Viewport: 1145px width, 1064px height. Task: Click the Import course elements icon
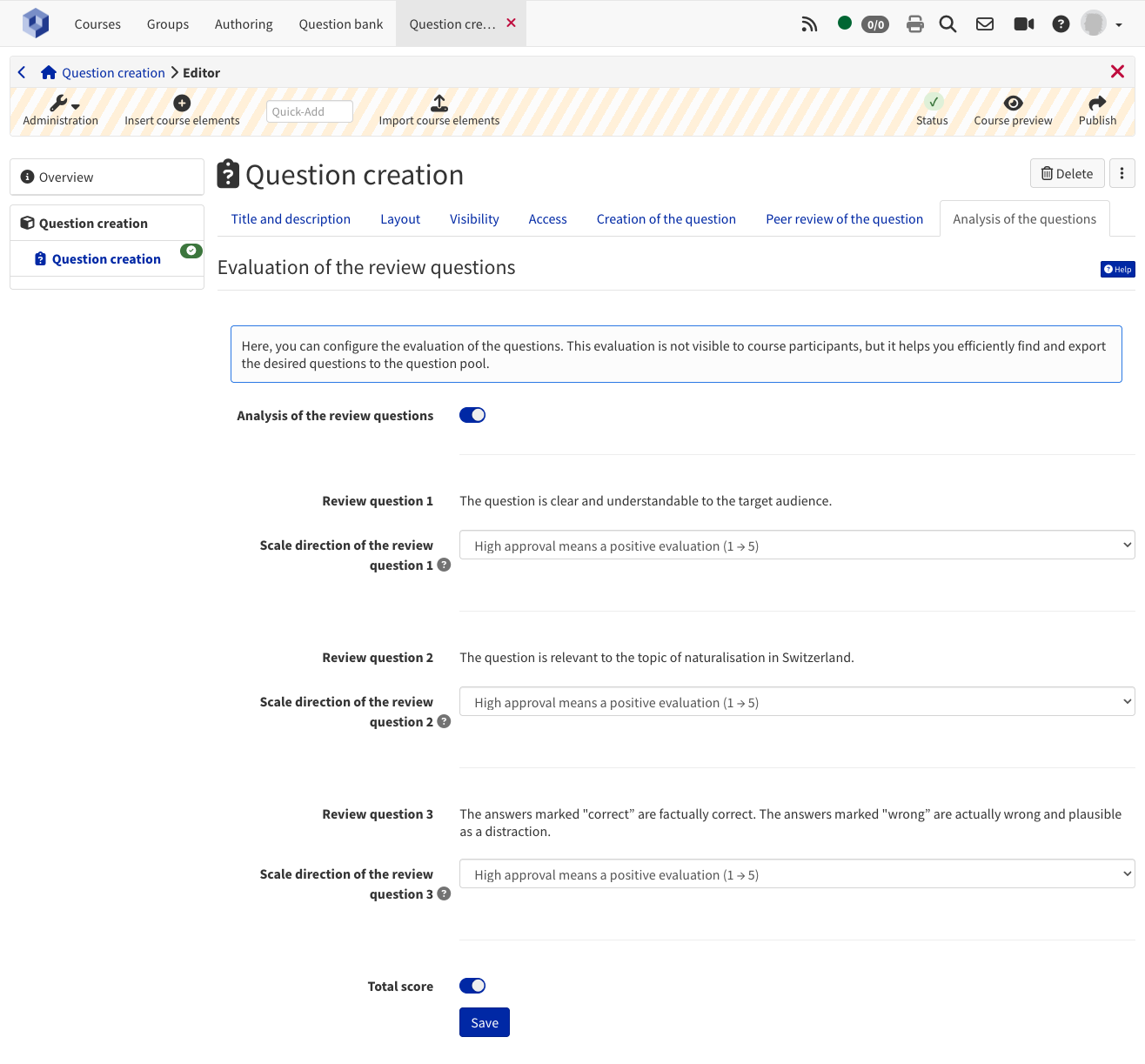coord(439,104)
